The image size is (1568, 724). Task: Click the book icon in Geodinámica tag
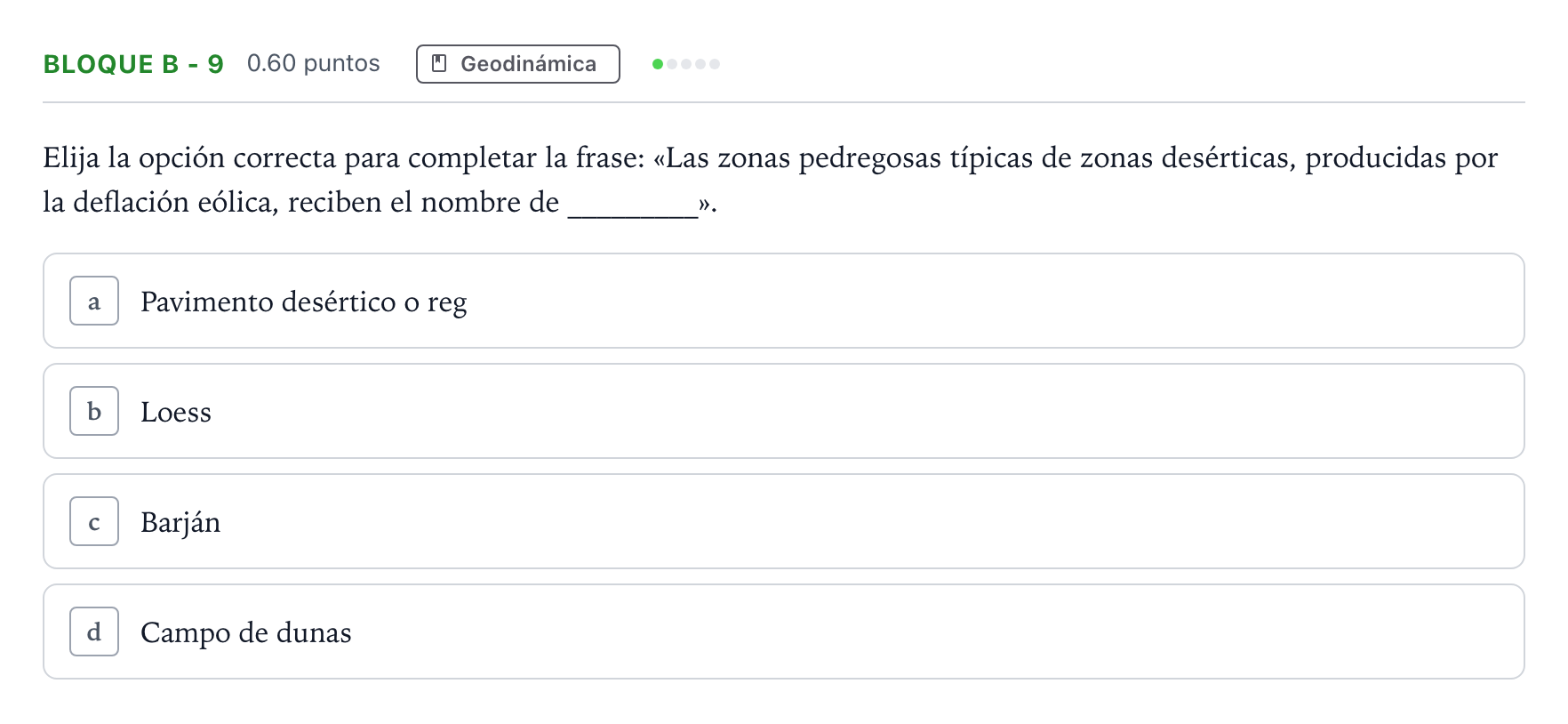[439, 63]
